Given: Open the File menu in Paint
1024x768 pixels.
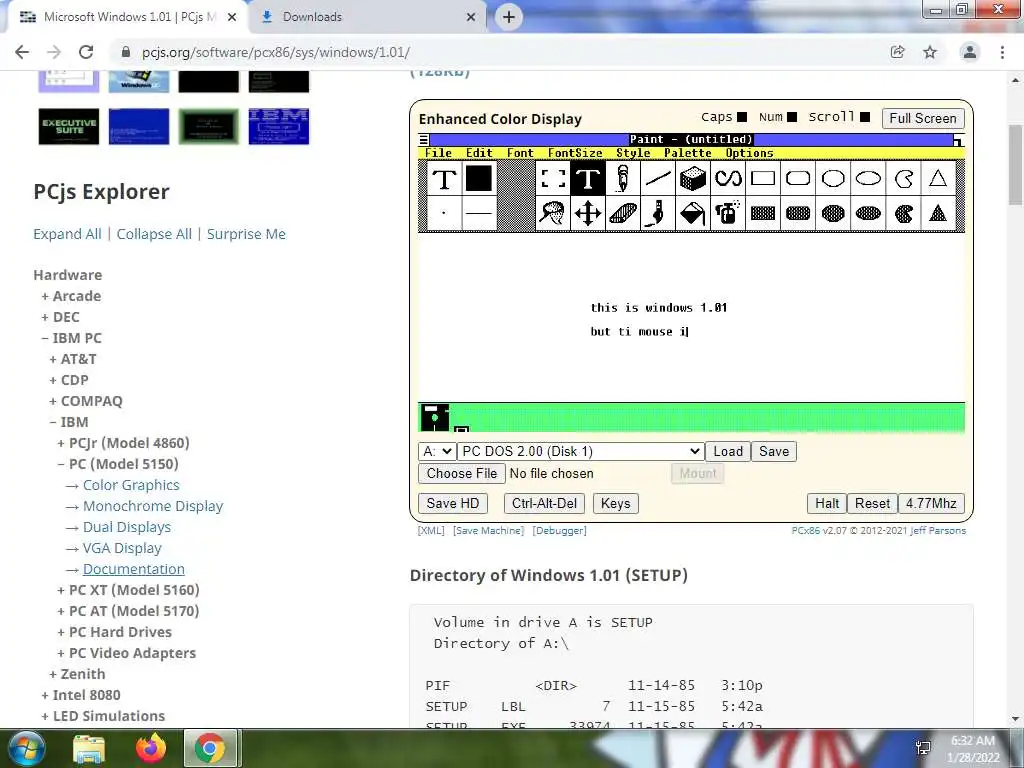Looking at the screenshot, I should (x=438, y=153).
